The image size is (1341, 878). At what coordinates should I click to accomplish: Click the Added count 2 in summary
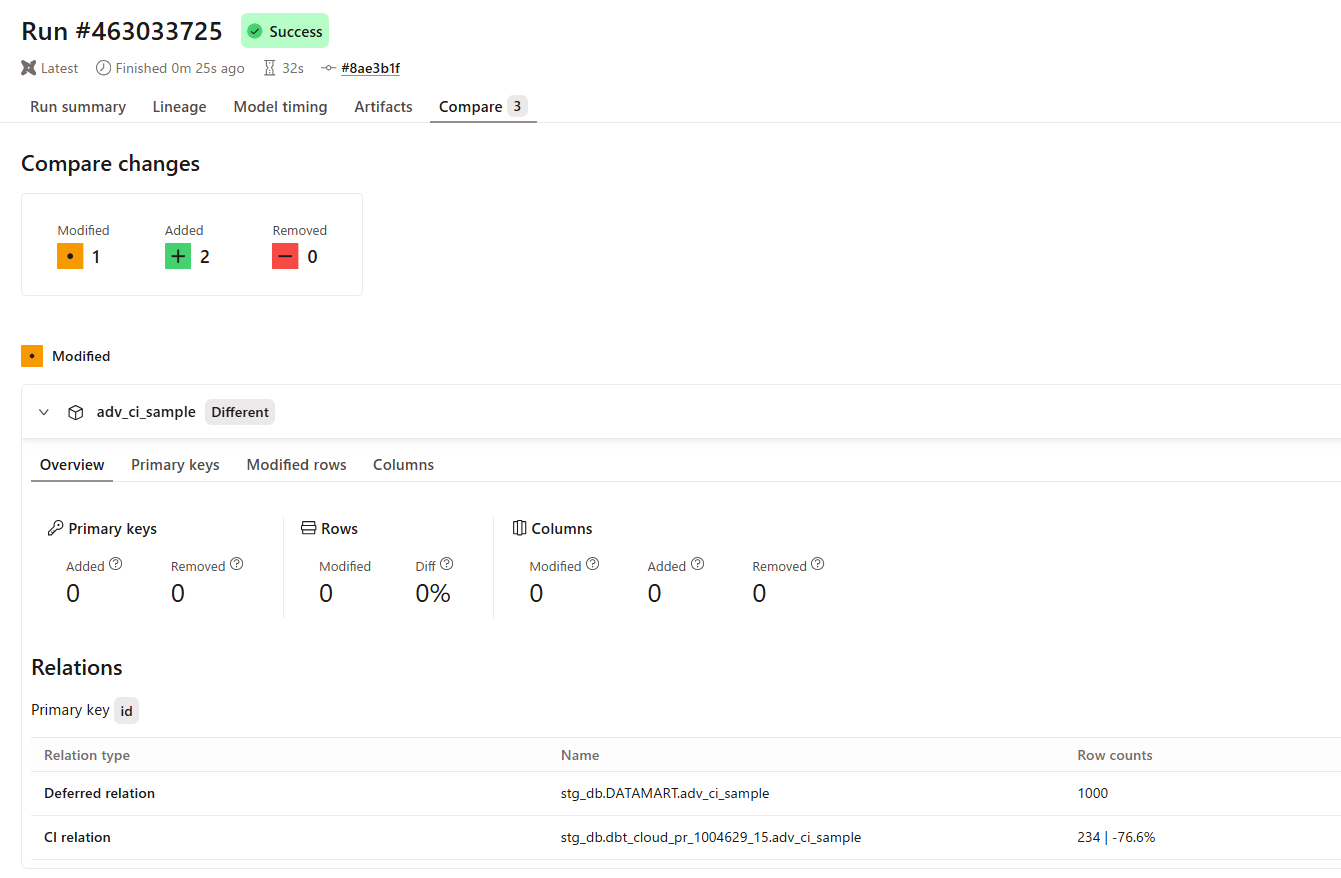pos(205,257)
